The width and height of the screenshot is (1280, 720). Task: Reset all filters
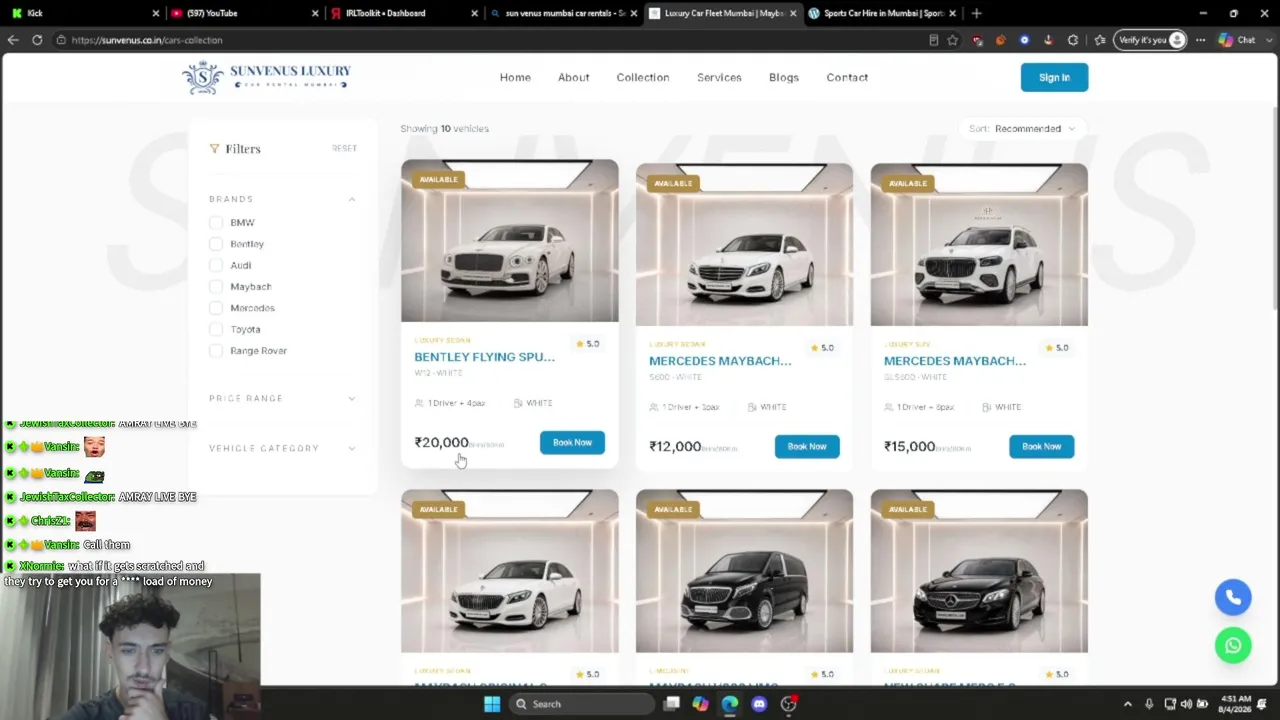click(x=344, y=148)
